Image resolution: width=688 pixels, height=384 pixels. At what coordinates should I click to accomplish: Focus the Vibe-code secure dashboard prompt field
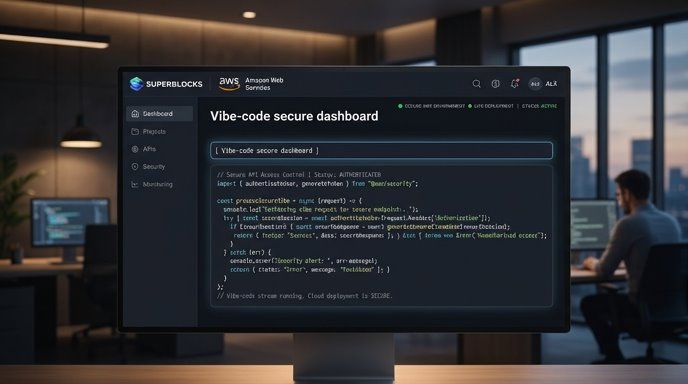pos(381,151)
